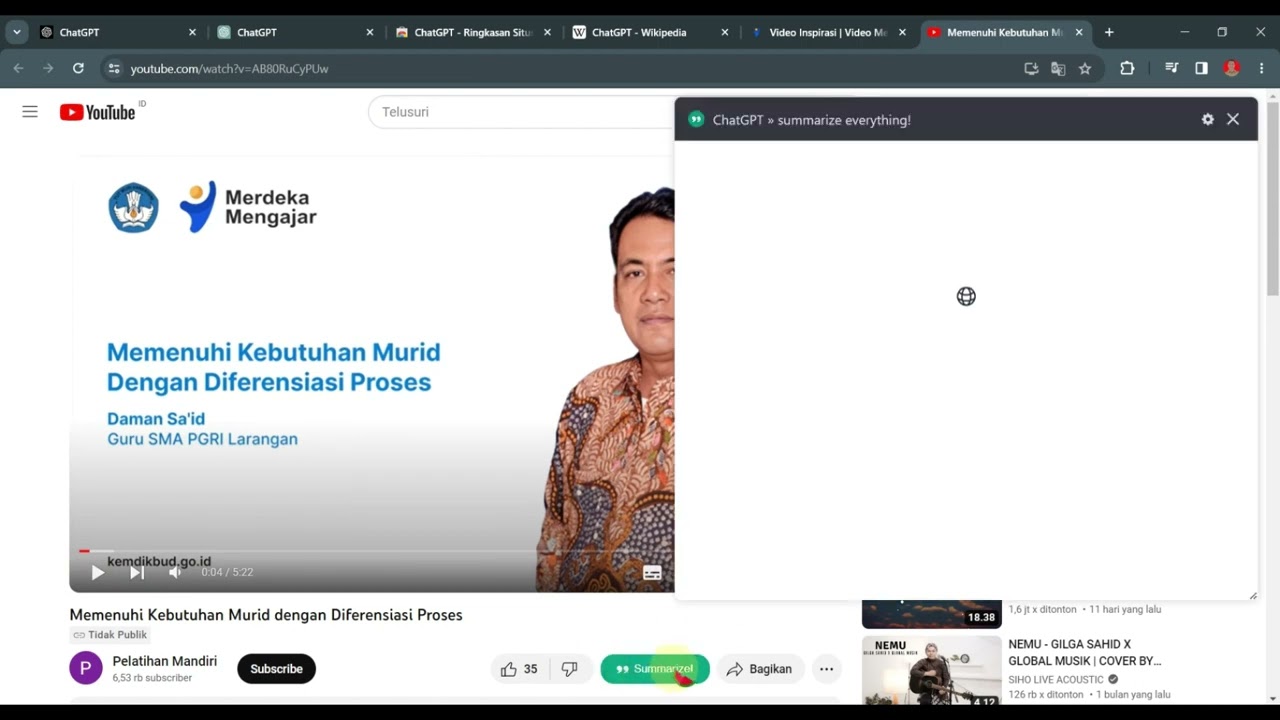Open the settings gear in the ChatGPT summarize panel

click(1208, 119)
